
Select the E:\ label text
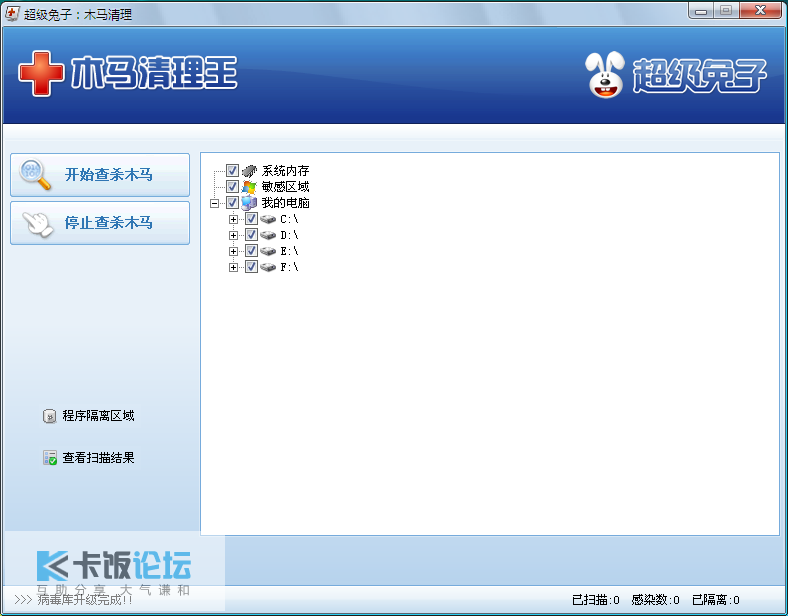pos(289,251)
